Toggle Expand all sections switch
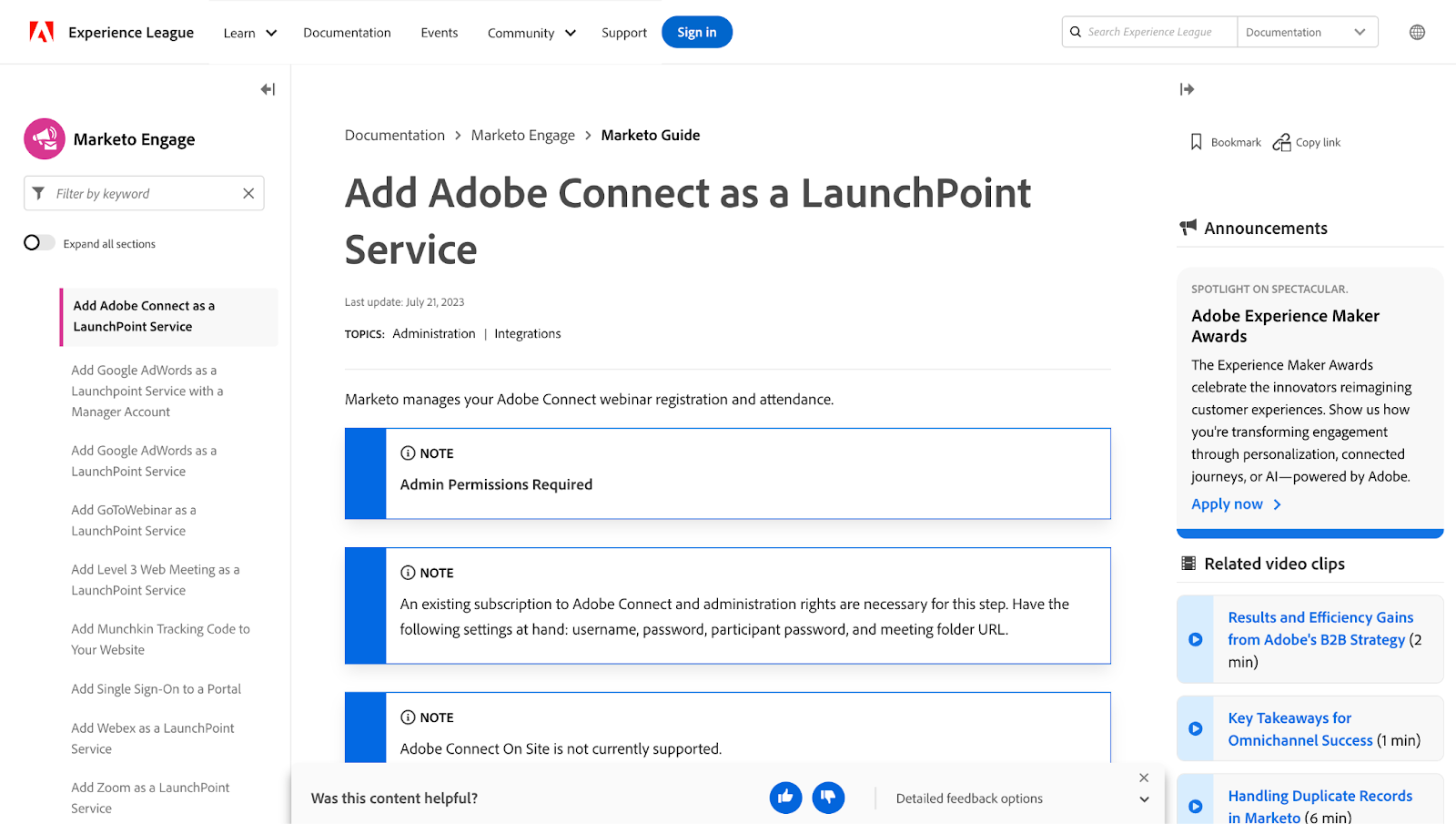The image size is (1456, 824). click(x=39, y=242)
